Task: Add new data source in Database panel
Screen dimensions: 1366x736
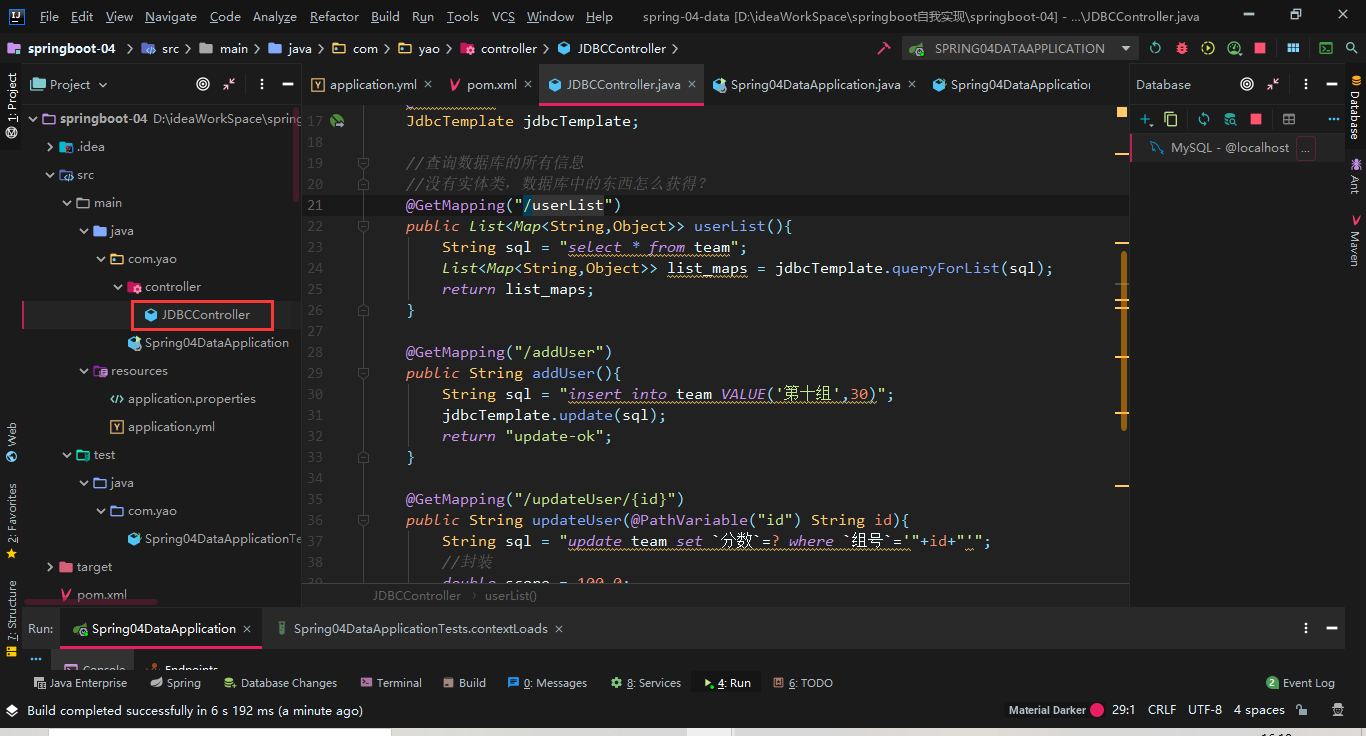Action: coord(1146,119)
